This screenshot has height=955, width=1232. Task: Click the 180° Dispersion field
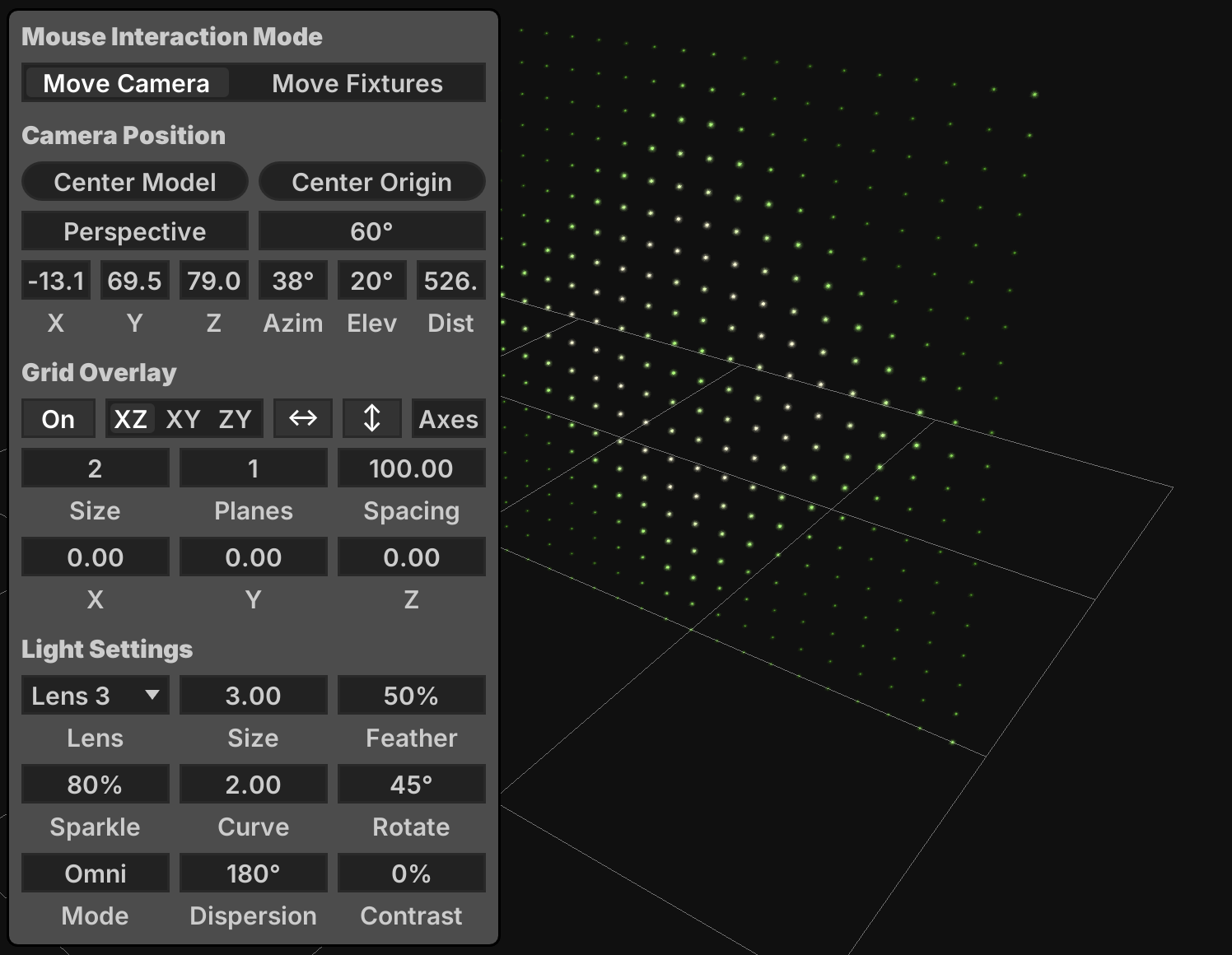point(253,873)
